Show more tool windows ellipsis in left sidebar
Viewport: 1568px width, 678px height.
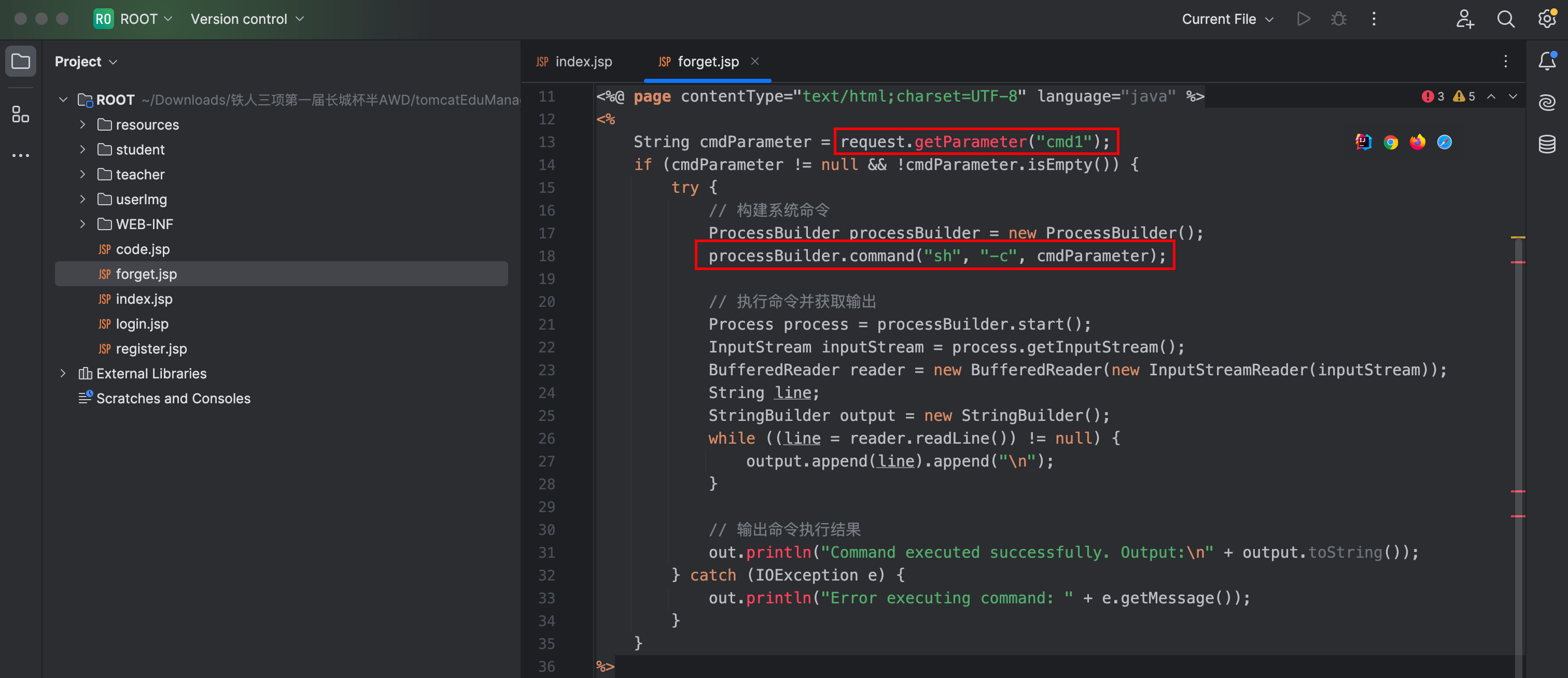[21, 156]
